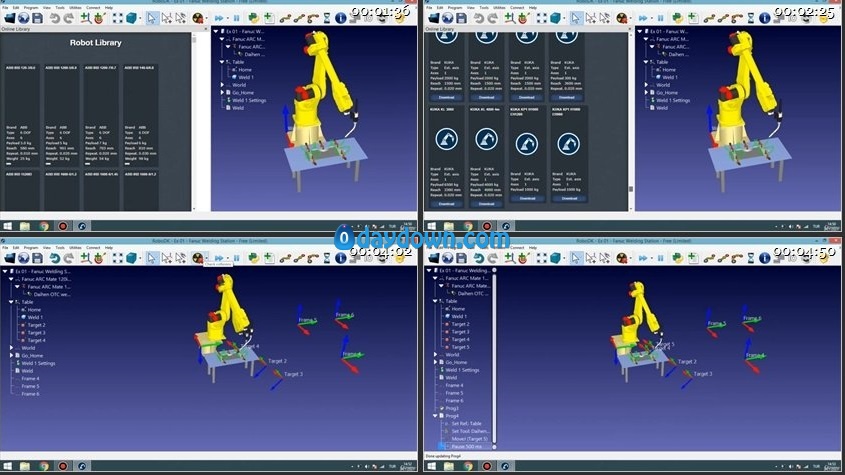Viewport: 845px width, 475px height.
Task: Select Weld 1 Settings in 00:01:36 frame tree
Action: pos(249,100)
